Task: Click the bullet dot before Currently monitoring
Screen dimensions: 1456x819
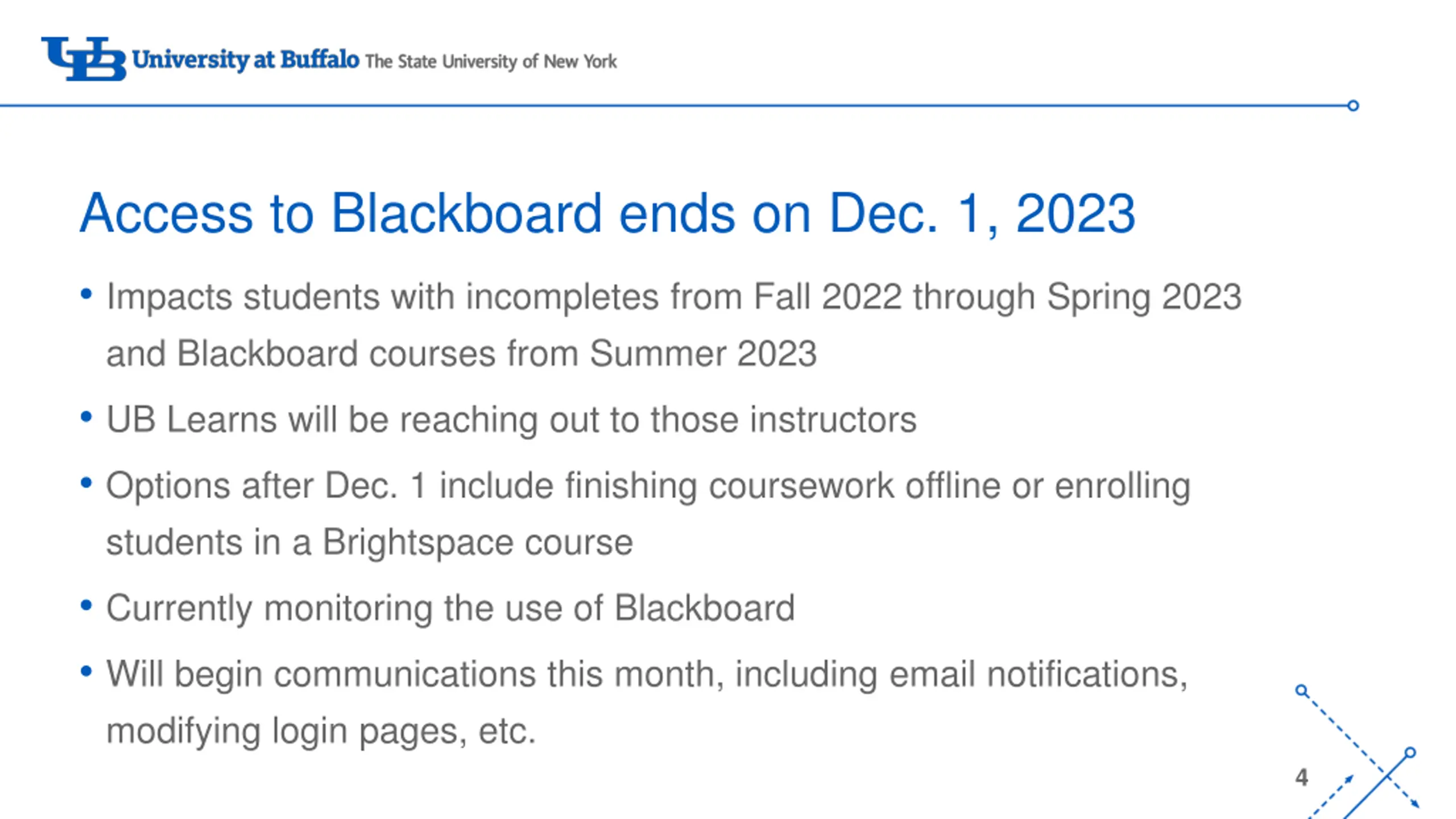Action: (x=86, y=605)
